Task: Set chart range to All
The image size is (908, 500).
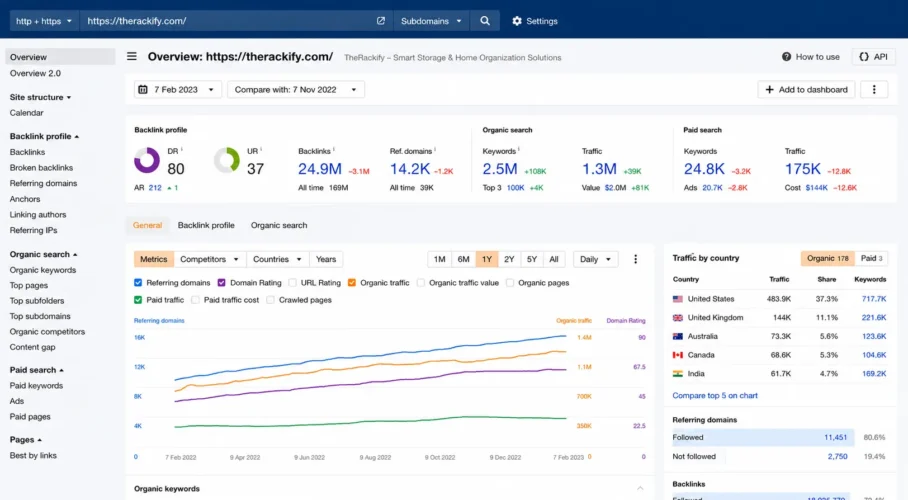Action: click(554, 259)
